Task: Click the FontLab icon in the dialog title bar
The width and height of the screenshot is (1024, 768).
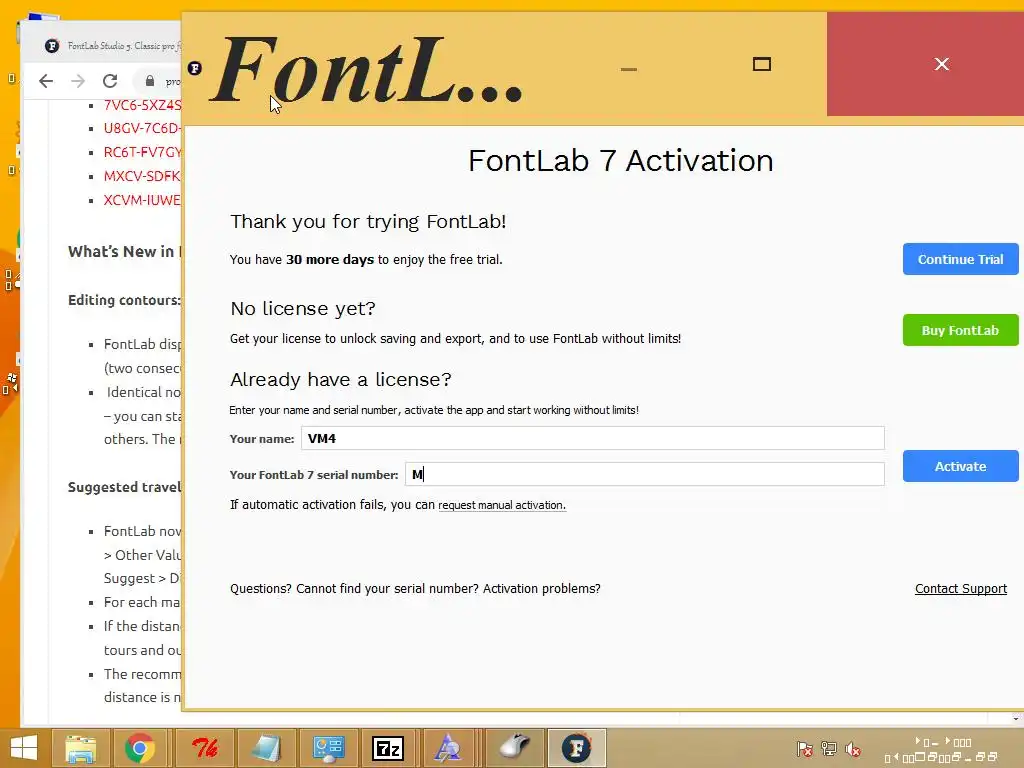Action: click(x=195, y=68)
